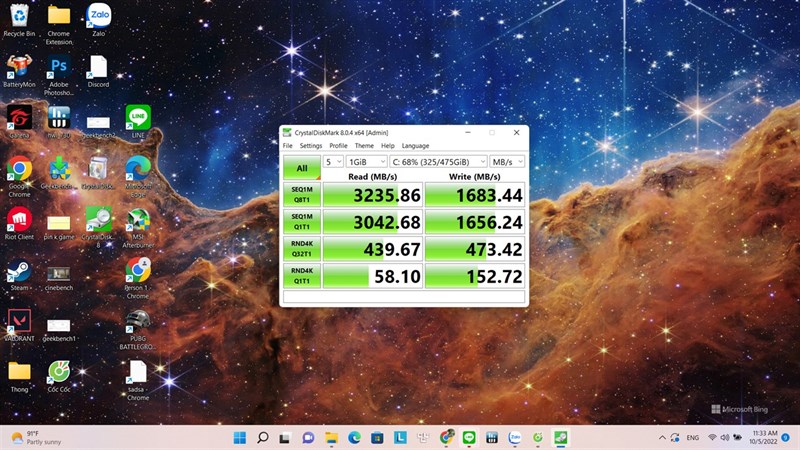Open Microsoft Store from the taskbar
Screen dimensions: 800x450
(x=377, y=437)
